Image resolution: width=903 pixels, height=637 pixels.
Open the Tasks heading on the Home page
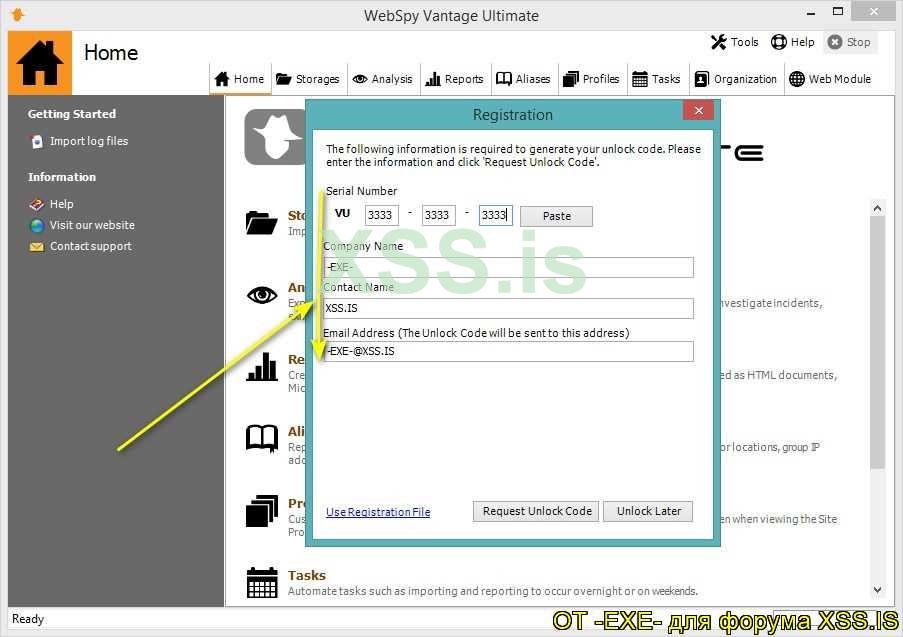[307, 575]
